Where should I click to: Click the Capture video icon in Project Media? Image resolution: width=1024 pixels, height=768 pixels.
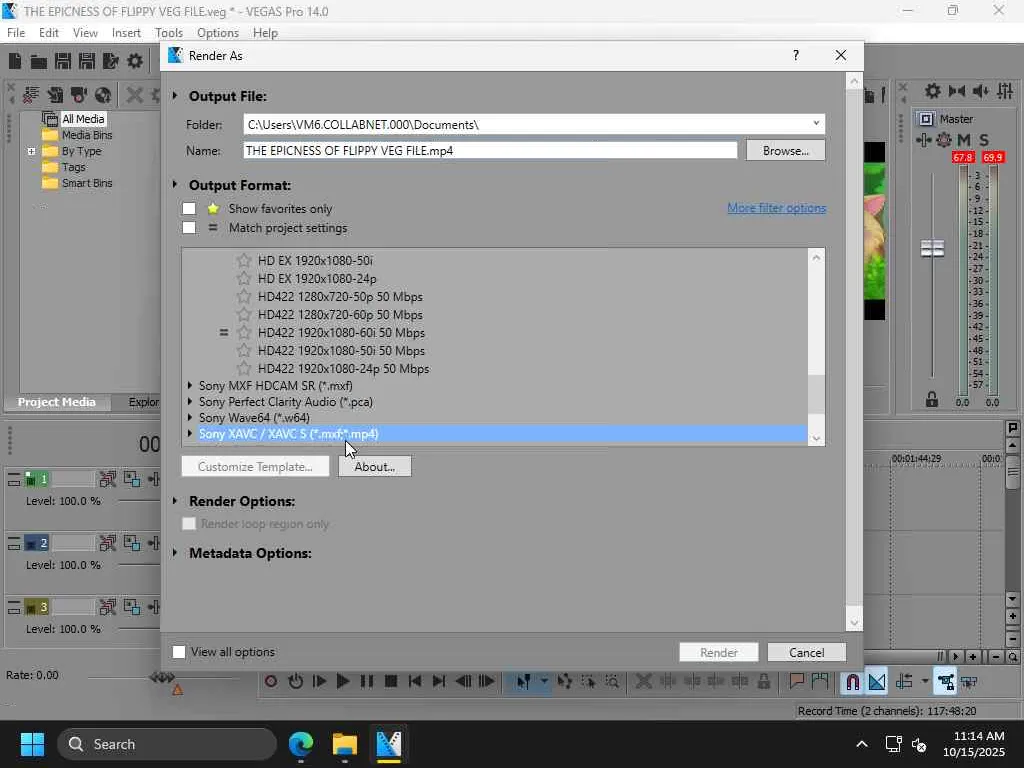point(79,95)
